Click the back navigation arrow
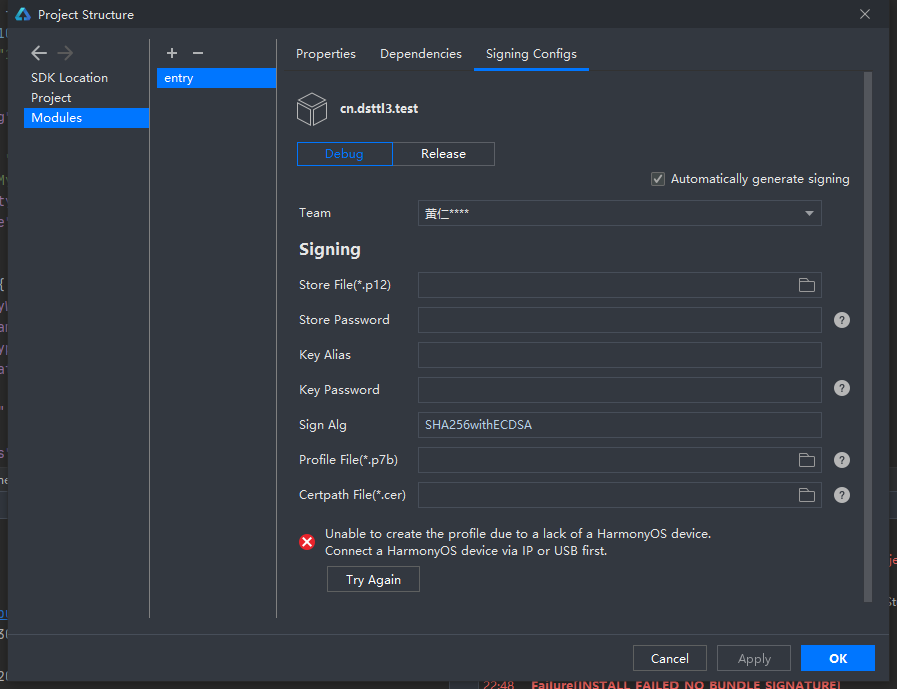897x689 pixels. tap(39, 53)
